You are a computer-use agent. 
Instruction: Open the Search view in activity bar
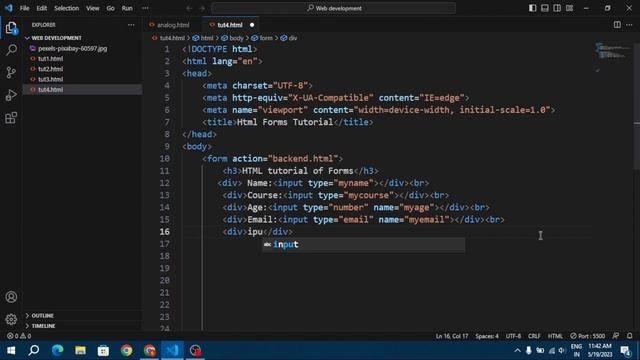coord(11,50)
